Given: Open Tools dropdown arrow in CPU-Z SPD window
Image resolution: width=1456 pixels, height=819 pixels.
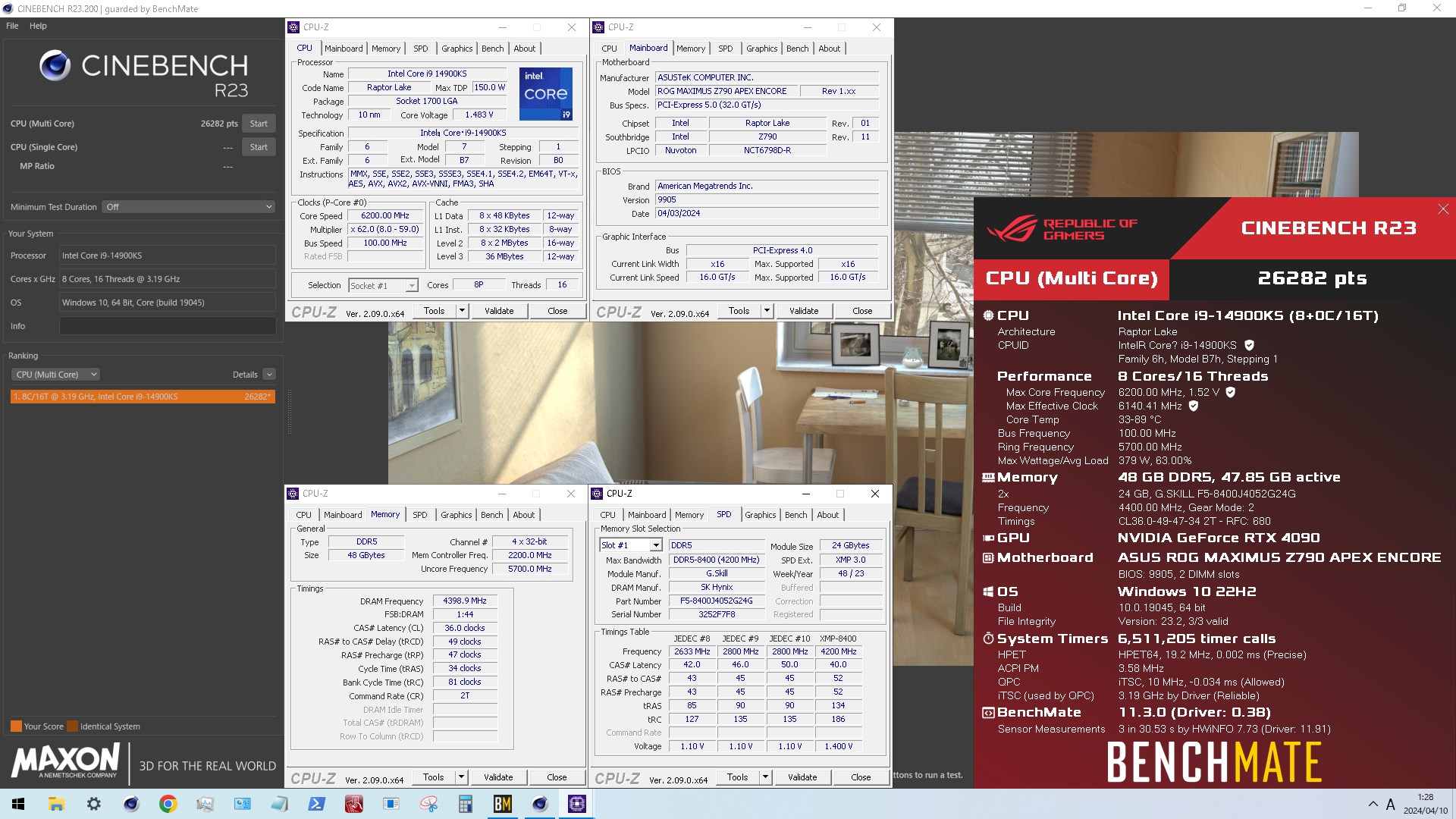Looking at the screenshot, I should [x=765, y=777].
